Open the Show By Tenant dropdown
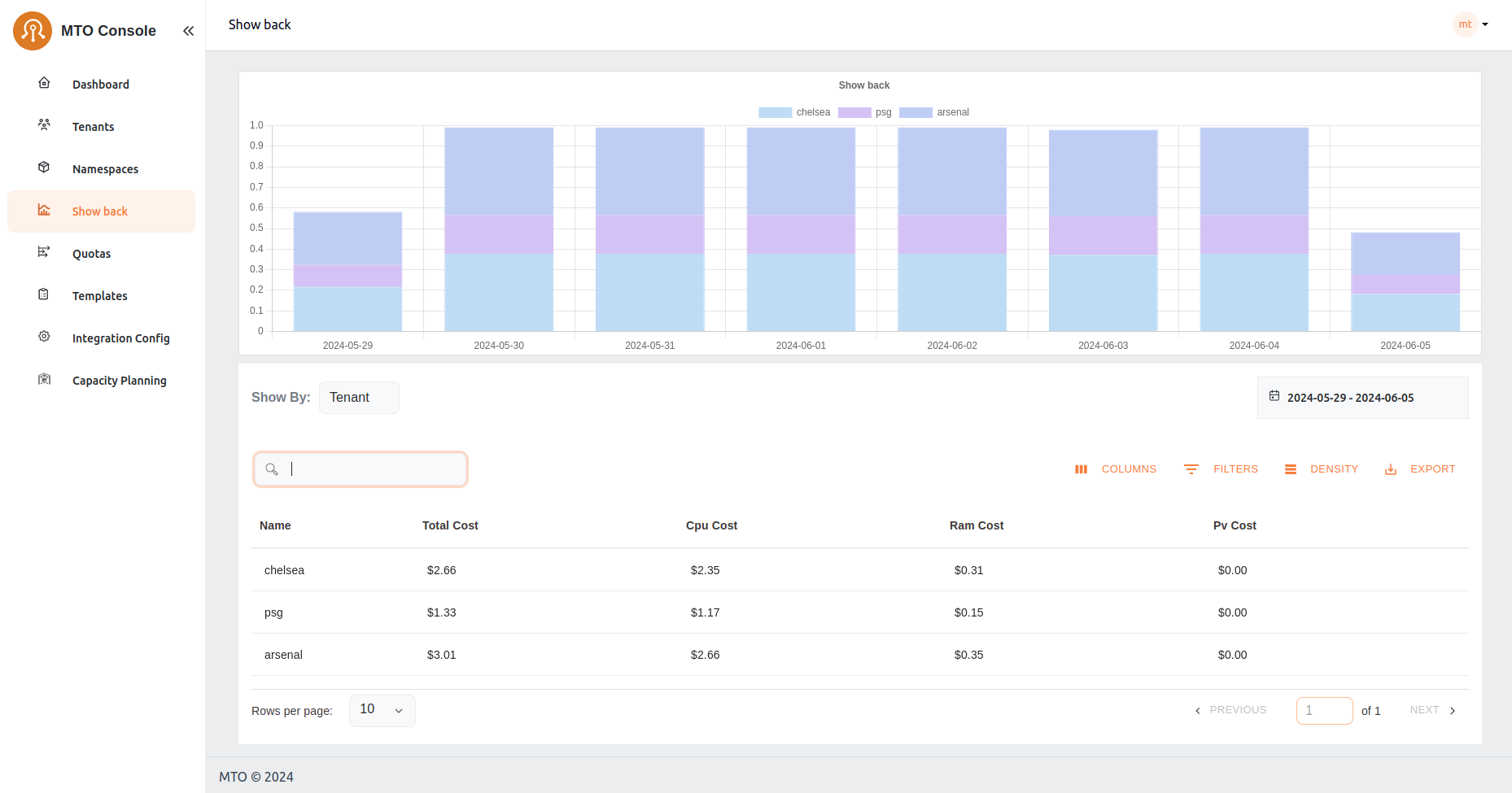The height and width of the screenshot is (793, 1512). coord(359,398)
